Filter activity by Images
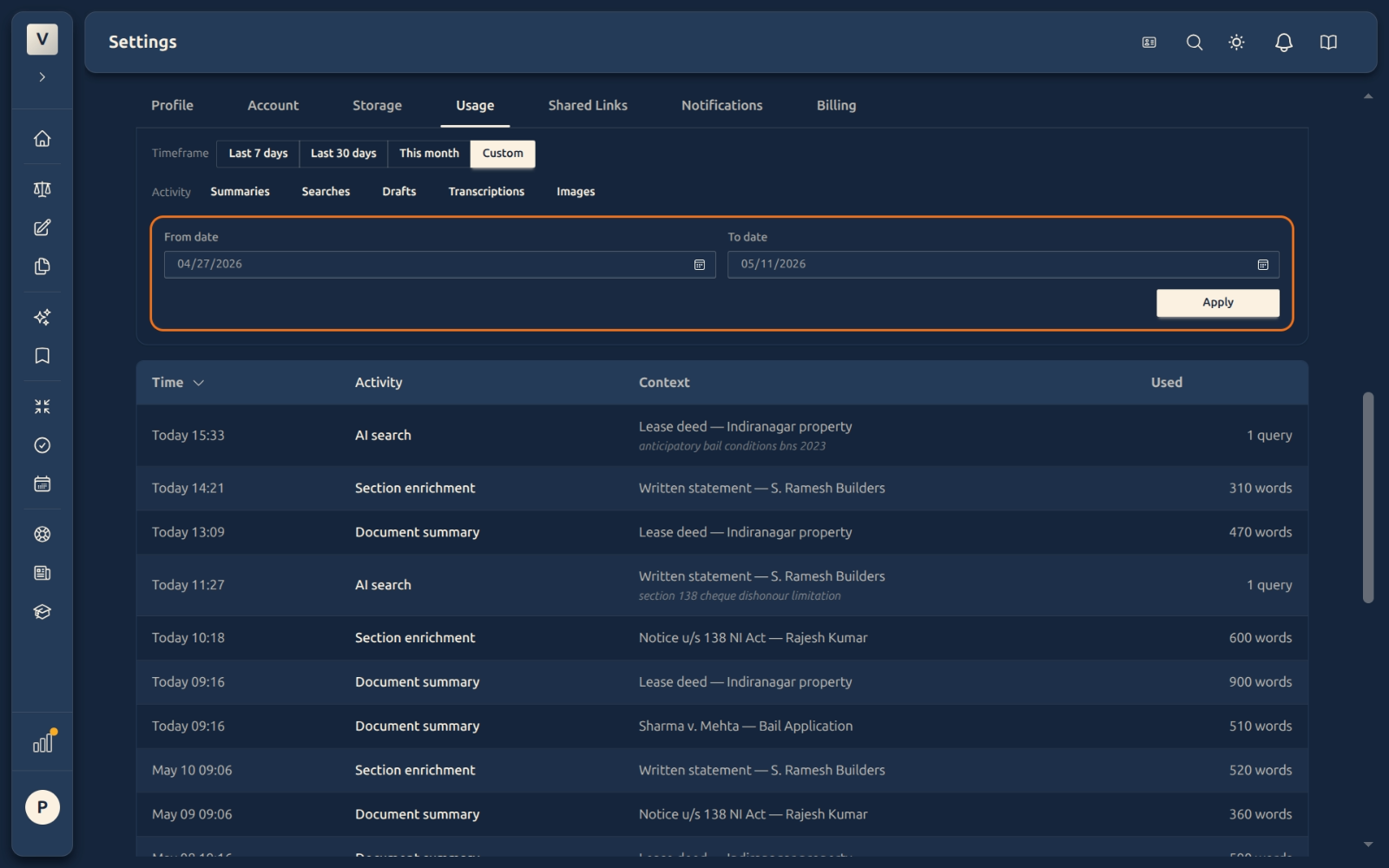 pos(576,192)
